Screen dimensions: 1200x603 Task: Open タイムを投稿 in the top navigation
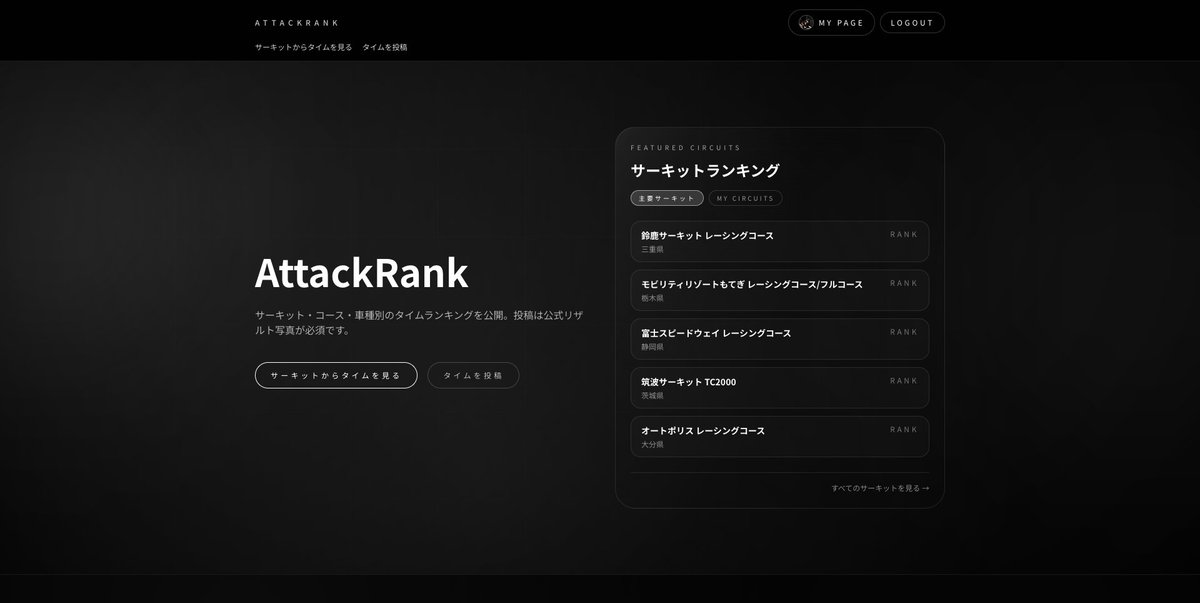click(385, 47)
